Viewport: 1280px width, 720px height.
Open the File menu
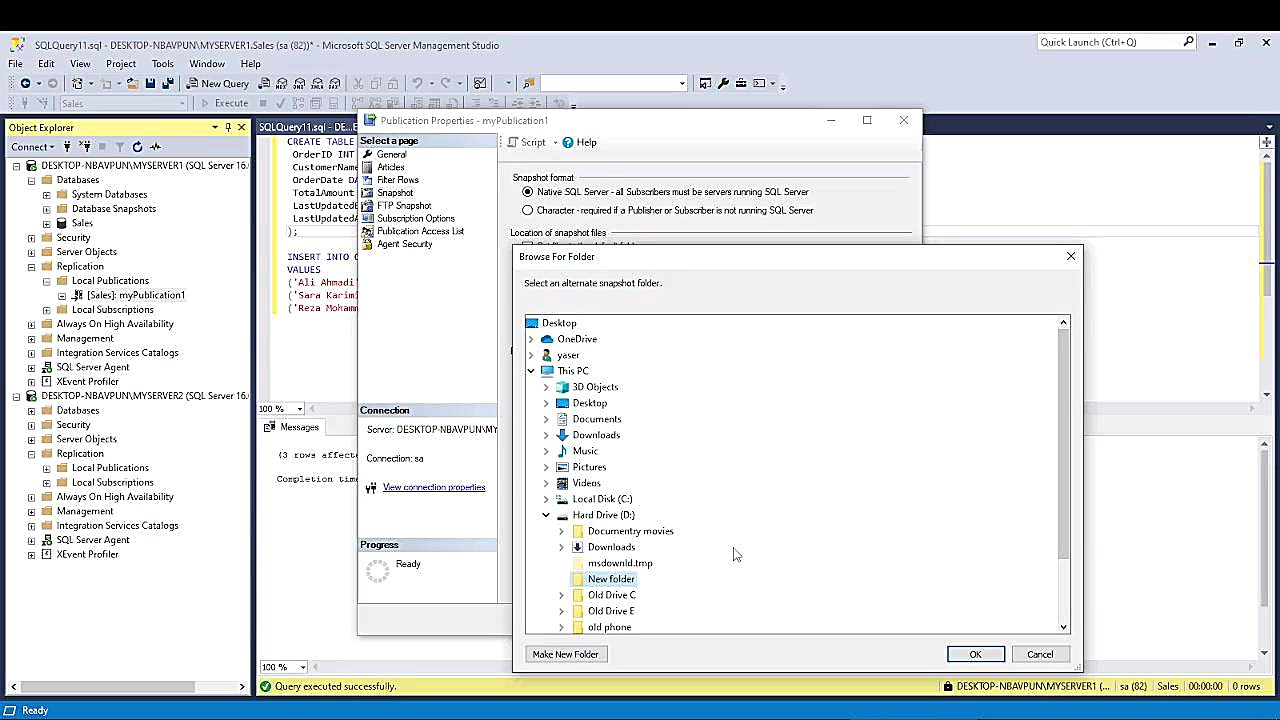pos(16,64)
